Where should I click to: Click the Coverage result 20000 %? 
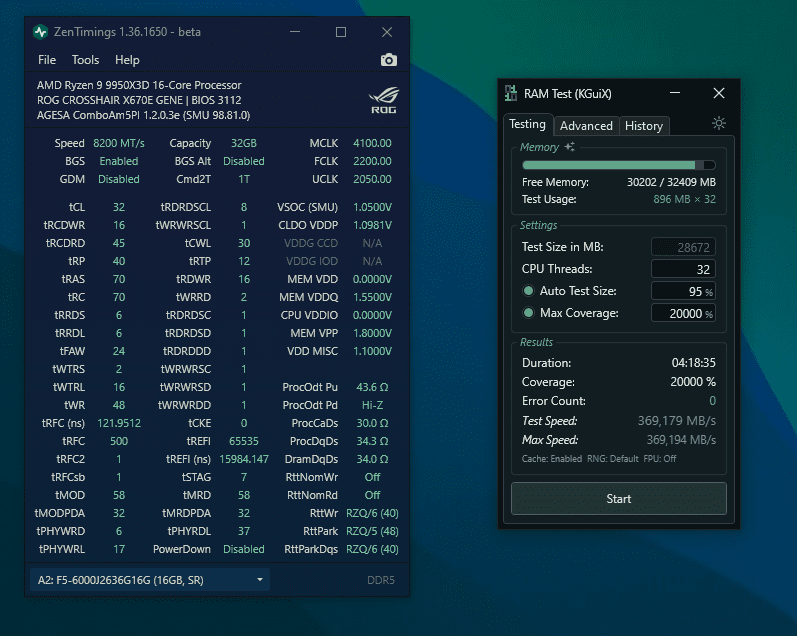693,382
